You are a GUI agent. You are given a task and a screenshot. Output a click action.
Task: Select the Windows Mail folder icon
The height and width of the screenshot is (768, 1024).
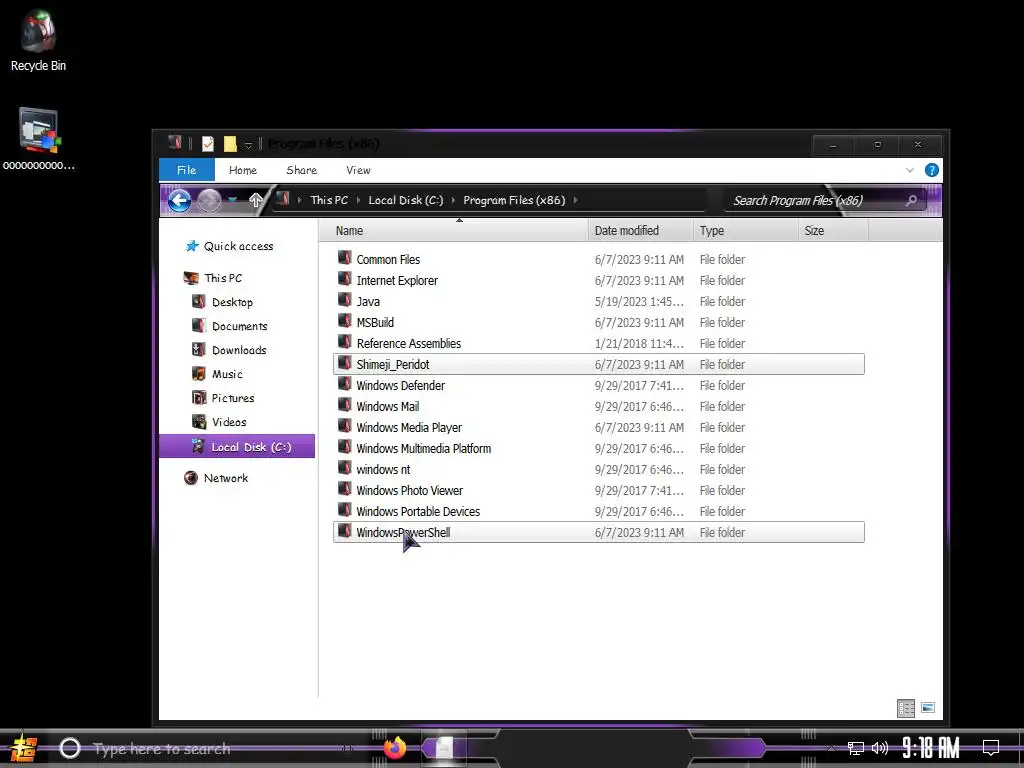345,406
